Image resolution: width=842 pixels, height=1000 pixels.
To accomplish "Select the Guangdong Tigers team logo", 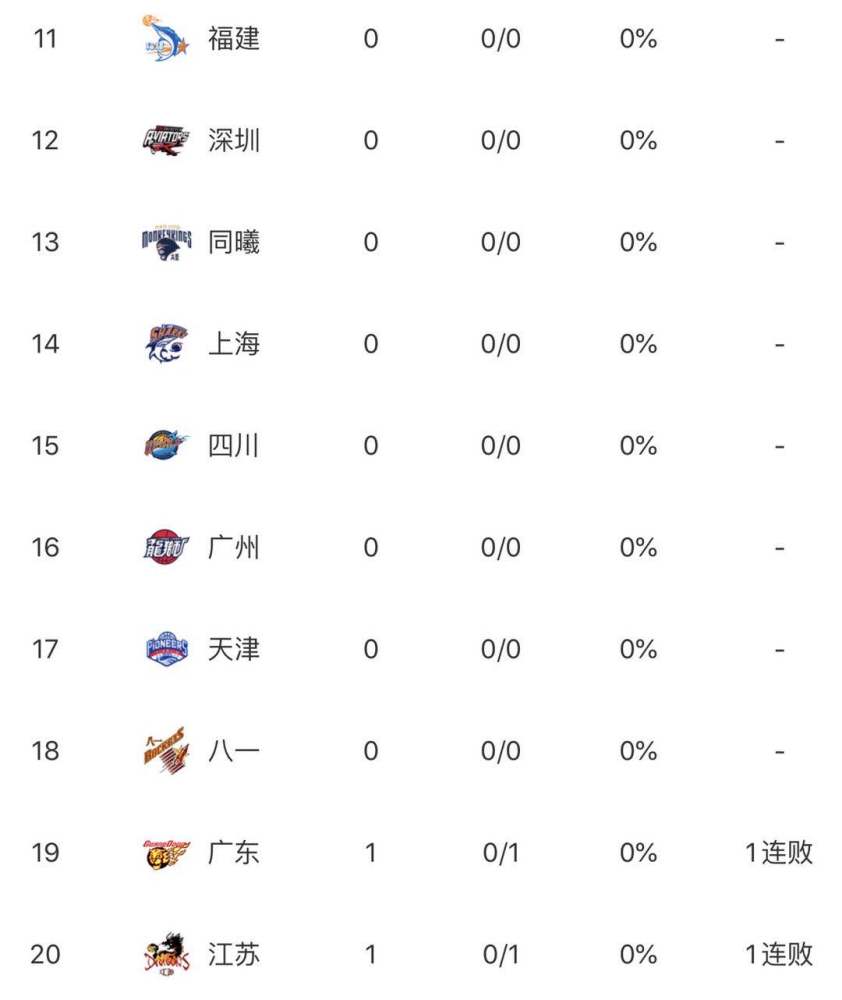I will click(x=166, y=853).
